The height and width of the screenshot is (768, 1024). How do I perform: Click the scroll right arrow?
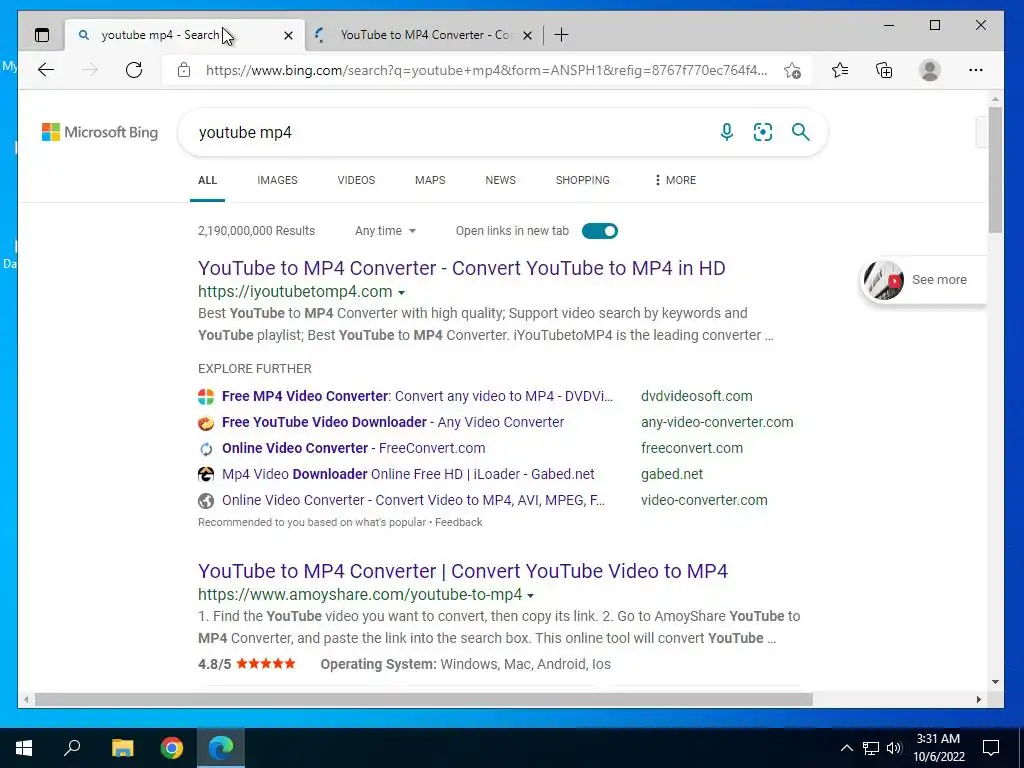[978, 699]
